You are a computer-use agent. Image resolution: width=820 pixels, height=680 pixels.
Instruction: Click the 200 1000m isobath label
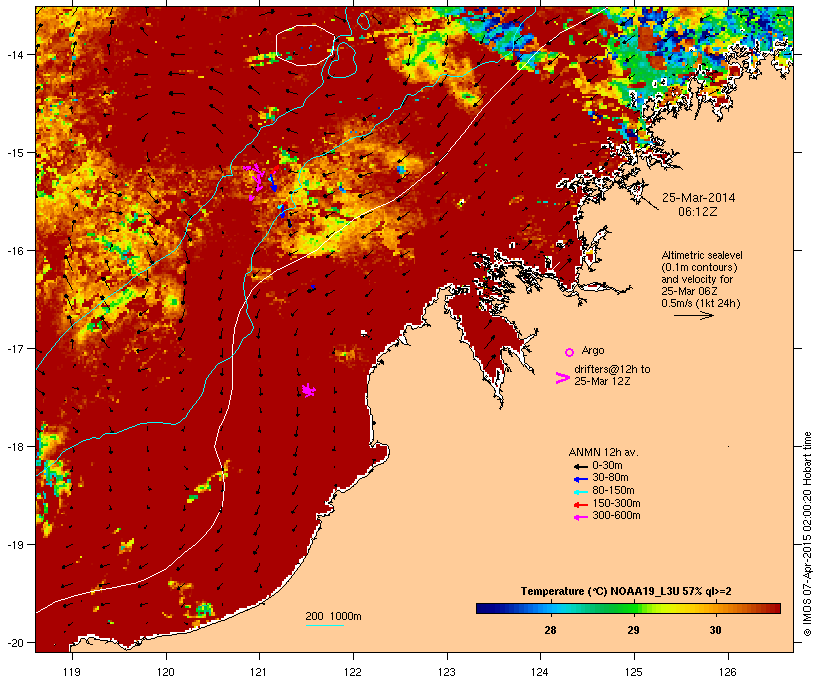point(333,616)
